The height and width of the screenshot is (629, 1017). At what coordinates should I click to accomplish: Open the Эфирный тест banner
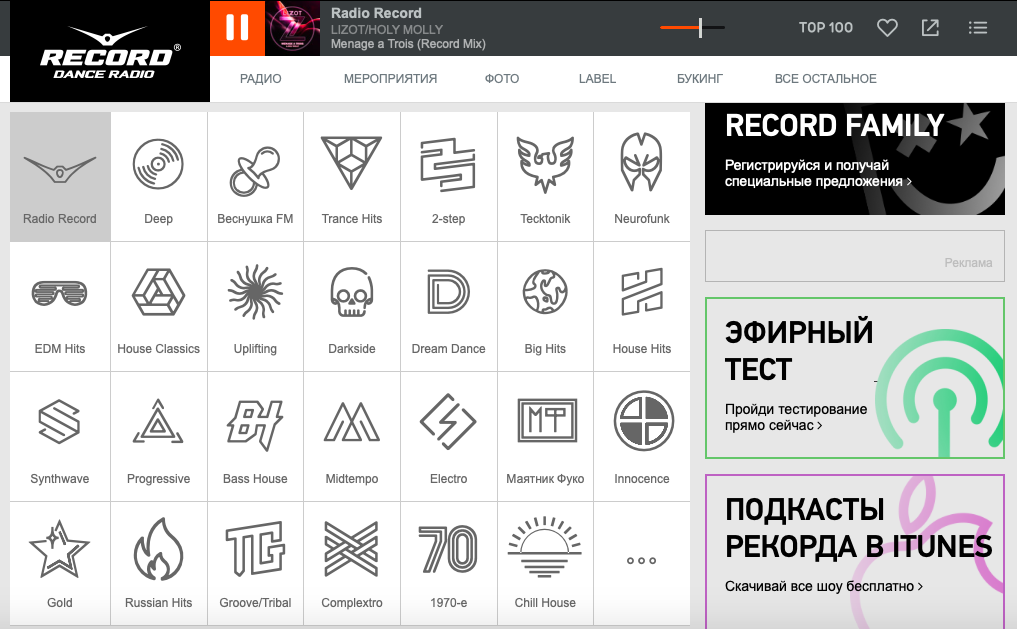tap(855, 378)
